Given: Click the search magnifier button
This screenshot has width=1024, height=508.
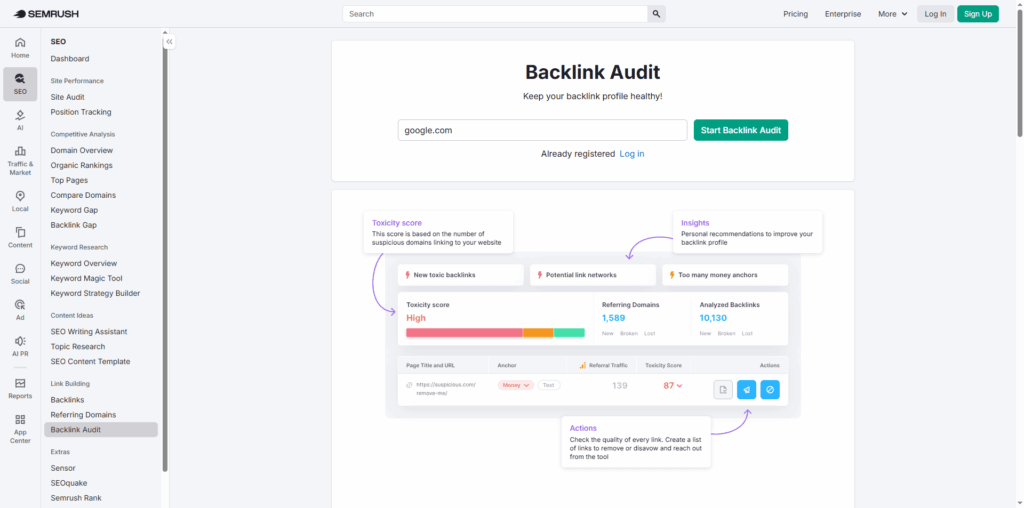Looking at the screenshot, I should pos(656,14).
